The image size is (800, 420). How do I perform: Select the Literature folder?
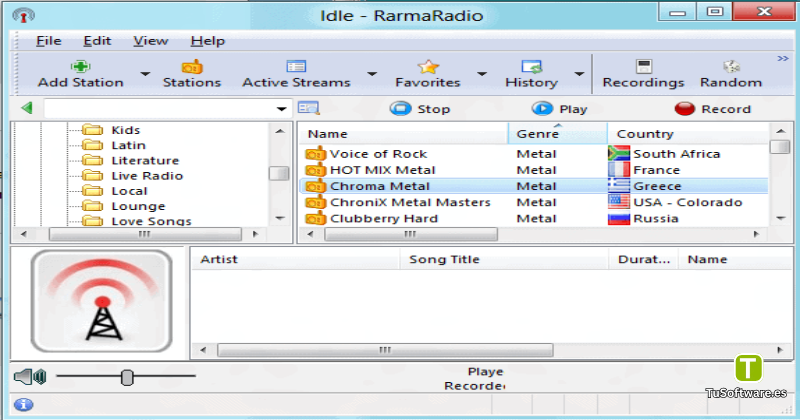[145, 161]
